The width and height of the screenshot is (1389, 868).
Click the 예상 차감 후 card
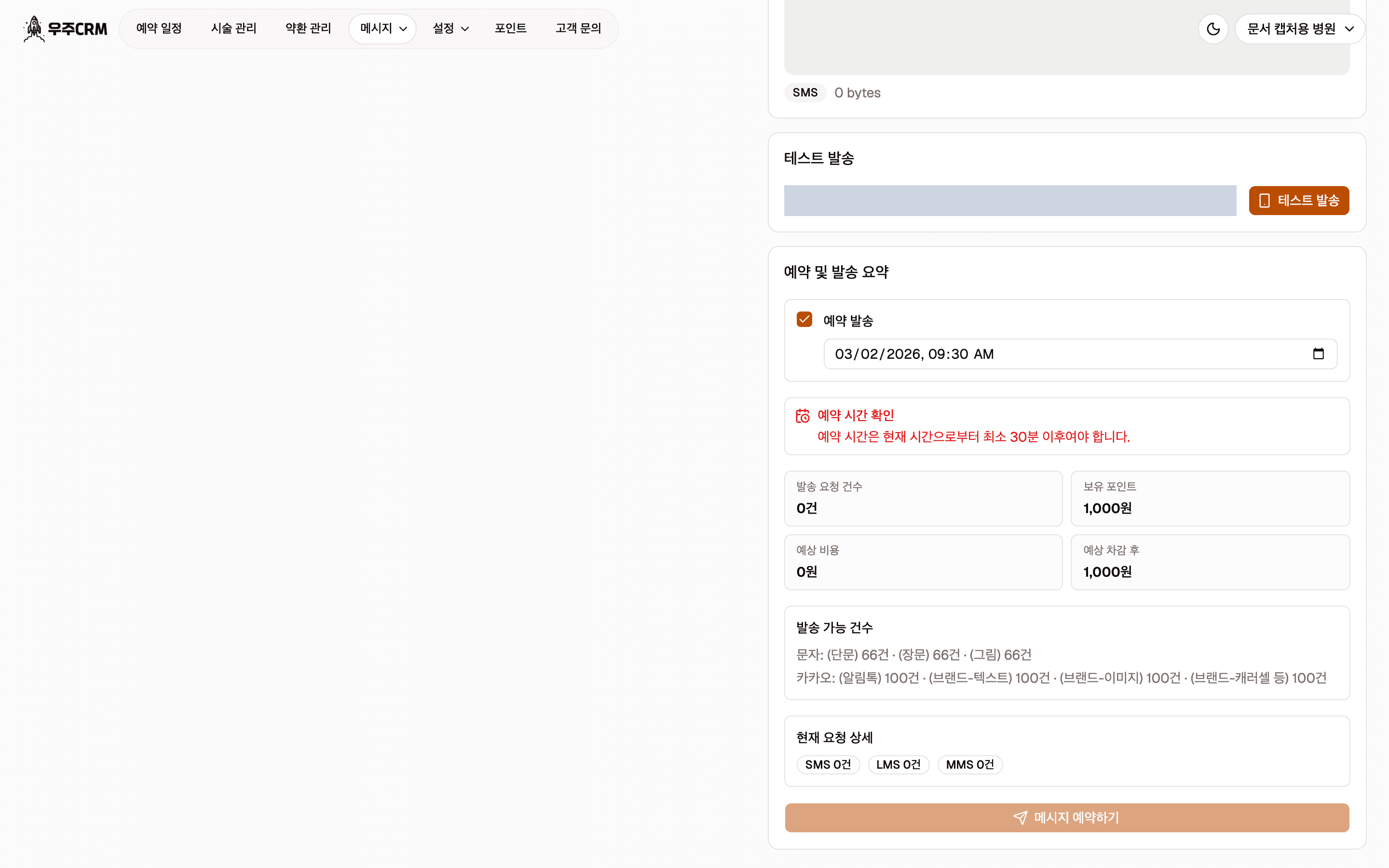coord(1210,562)
